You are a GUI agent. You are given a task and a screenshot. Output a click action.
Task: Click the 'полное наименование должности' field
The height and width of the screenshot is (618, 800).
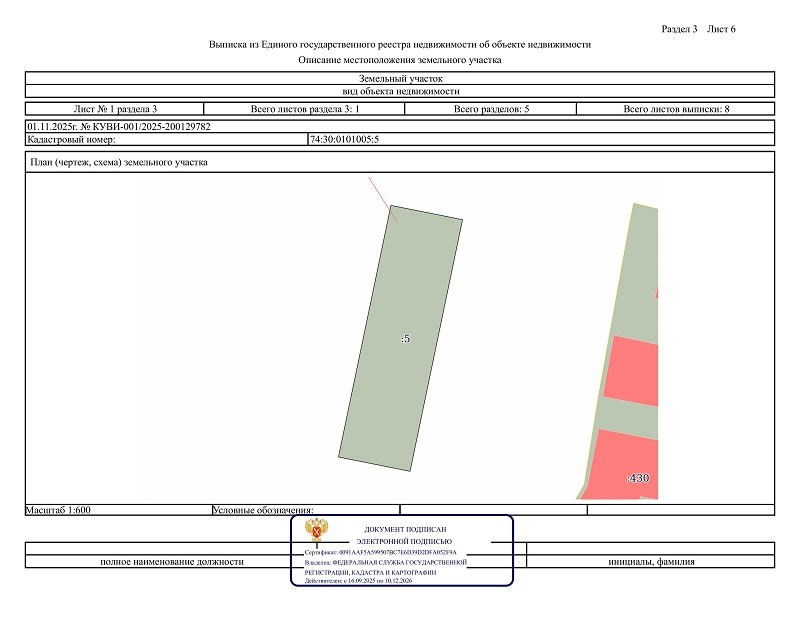point(171,561)
